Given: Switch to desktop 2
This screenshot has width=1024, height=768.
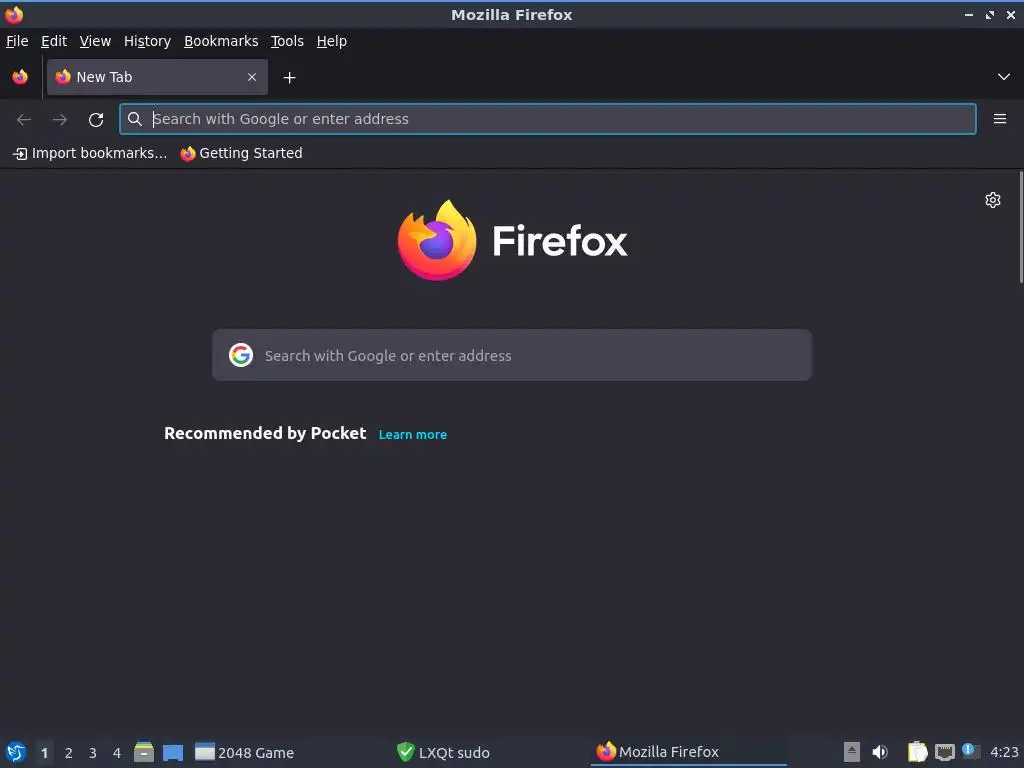Looking at the screenshot, I should [69, 753].
